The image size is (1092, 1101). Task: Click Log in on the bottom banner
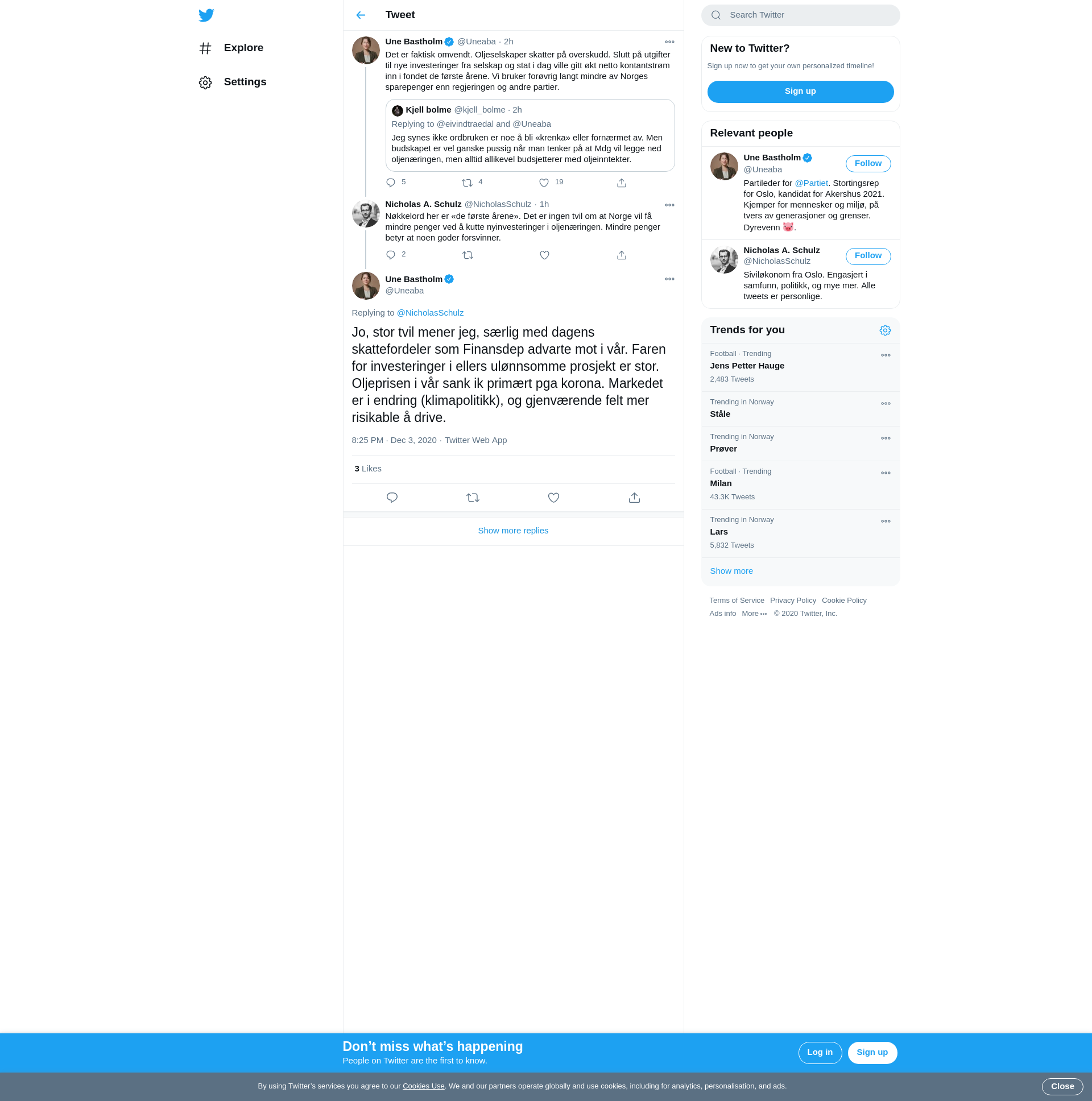(820, 1053)
